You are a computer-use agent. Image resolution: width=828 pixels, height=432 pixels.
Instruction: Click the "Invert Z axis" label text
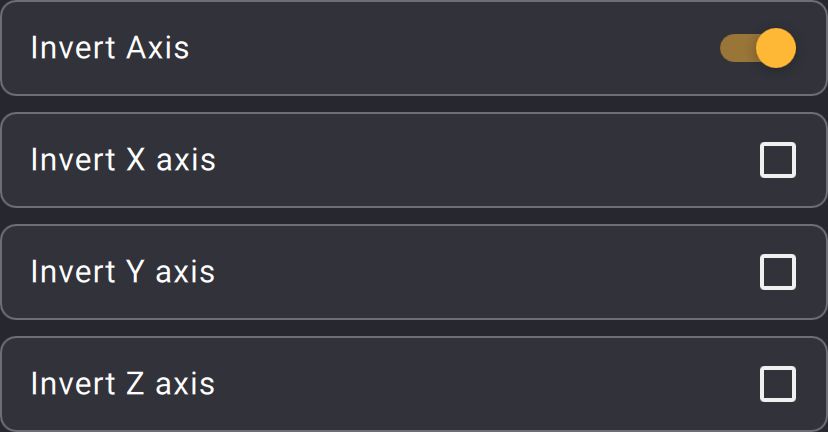tap(123, 384)
